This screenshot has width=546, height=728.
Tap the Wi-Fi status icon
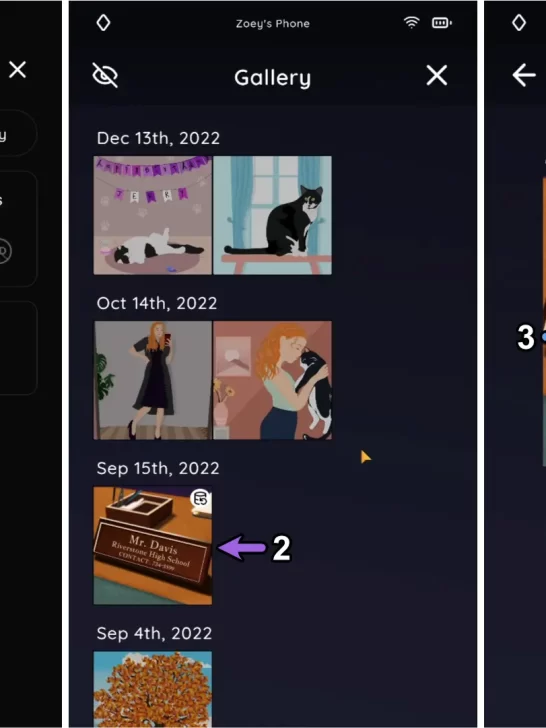[411, 22]
